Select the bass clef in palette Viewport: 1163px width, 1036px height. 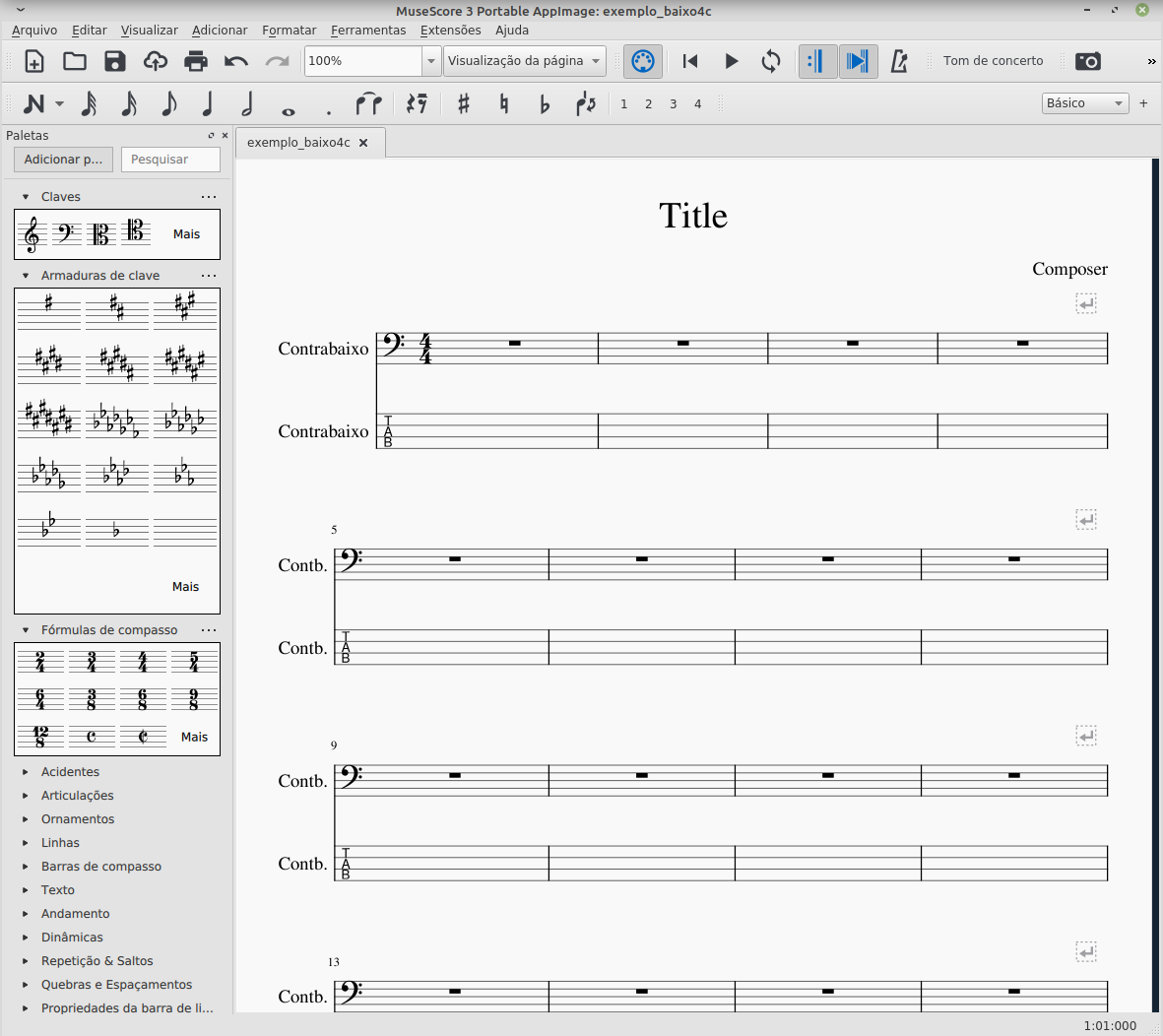pos(66,233)
